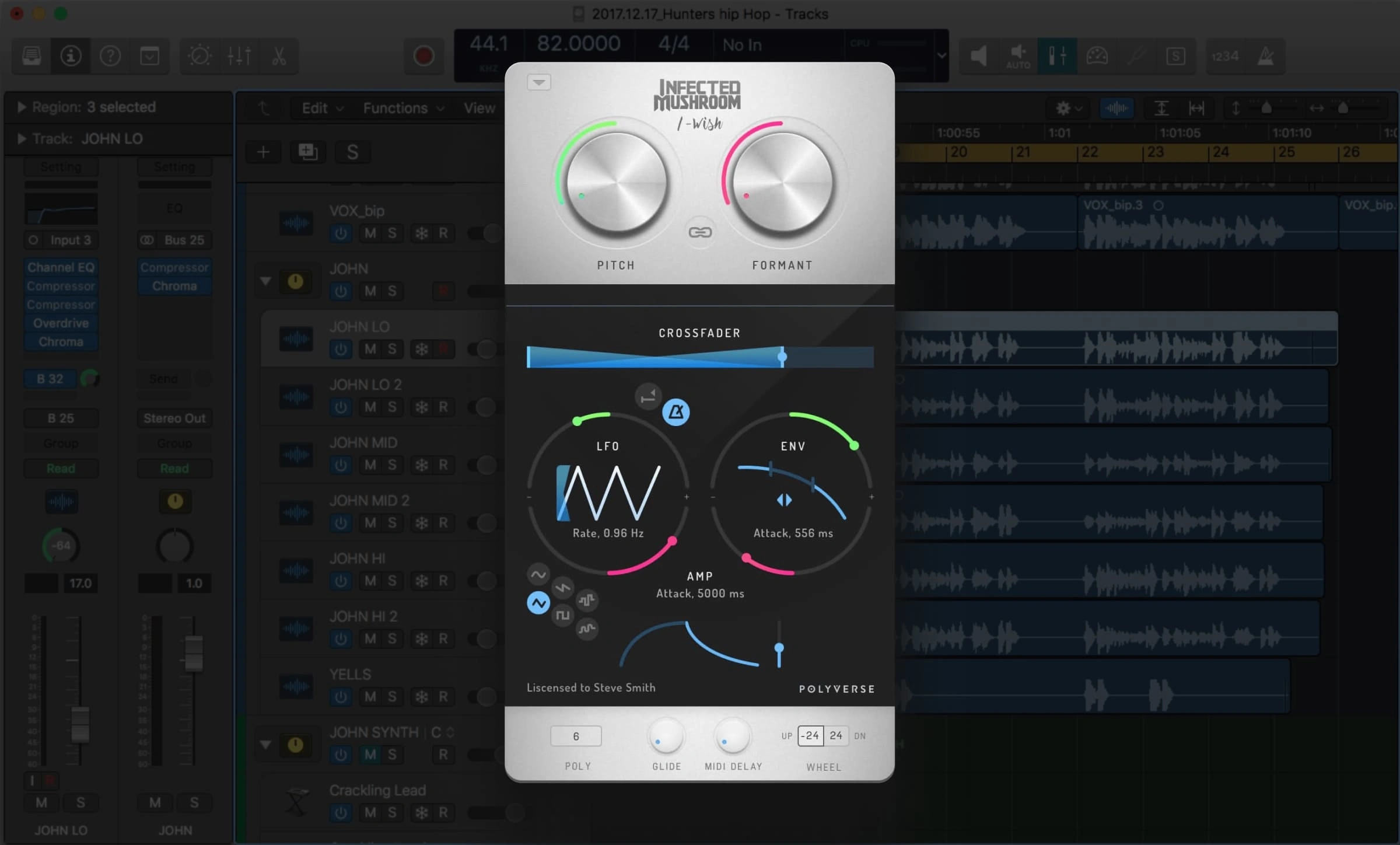Select the smooth random LFO waveform
This screenshot has height=845, width=1400.
pos(587,628)
